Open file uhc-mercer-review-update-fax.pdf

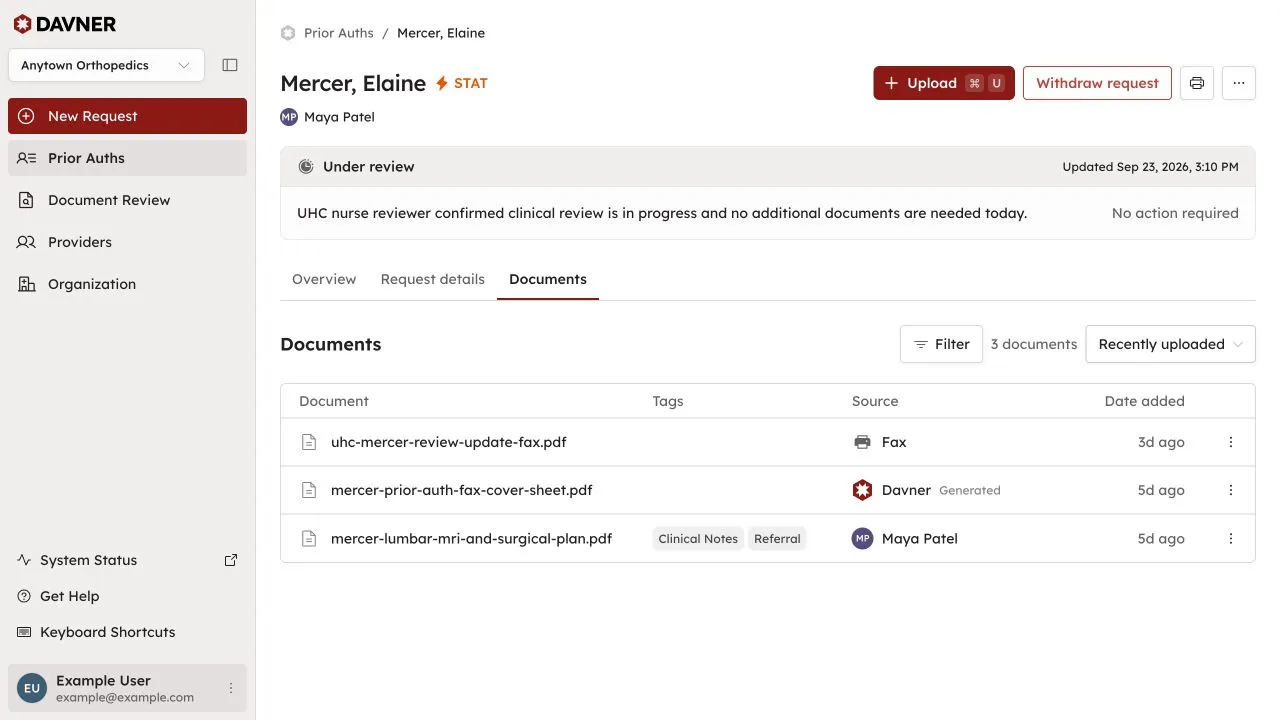point(449,442)
